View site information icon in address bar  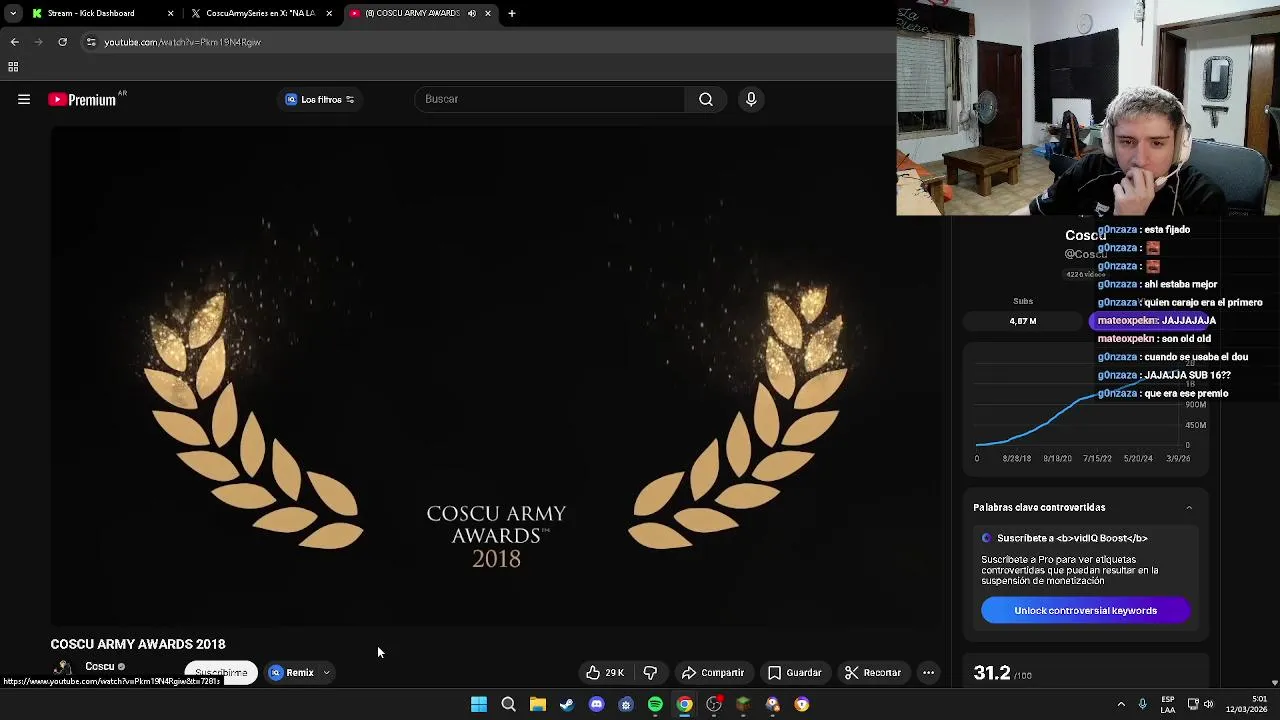(x=91, y=42)
